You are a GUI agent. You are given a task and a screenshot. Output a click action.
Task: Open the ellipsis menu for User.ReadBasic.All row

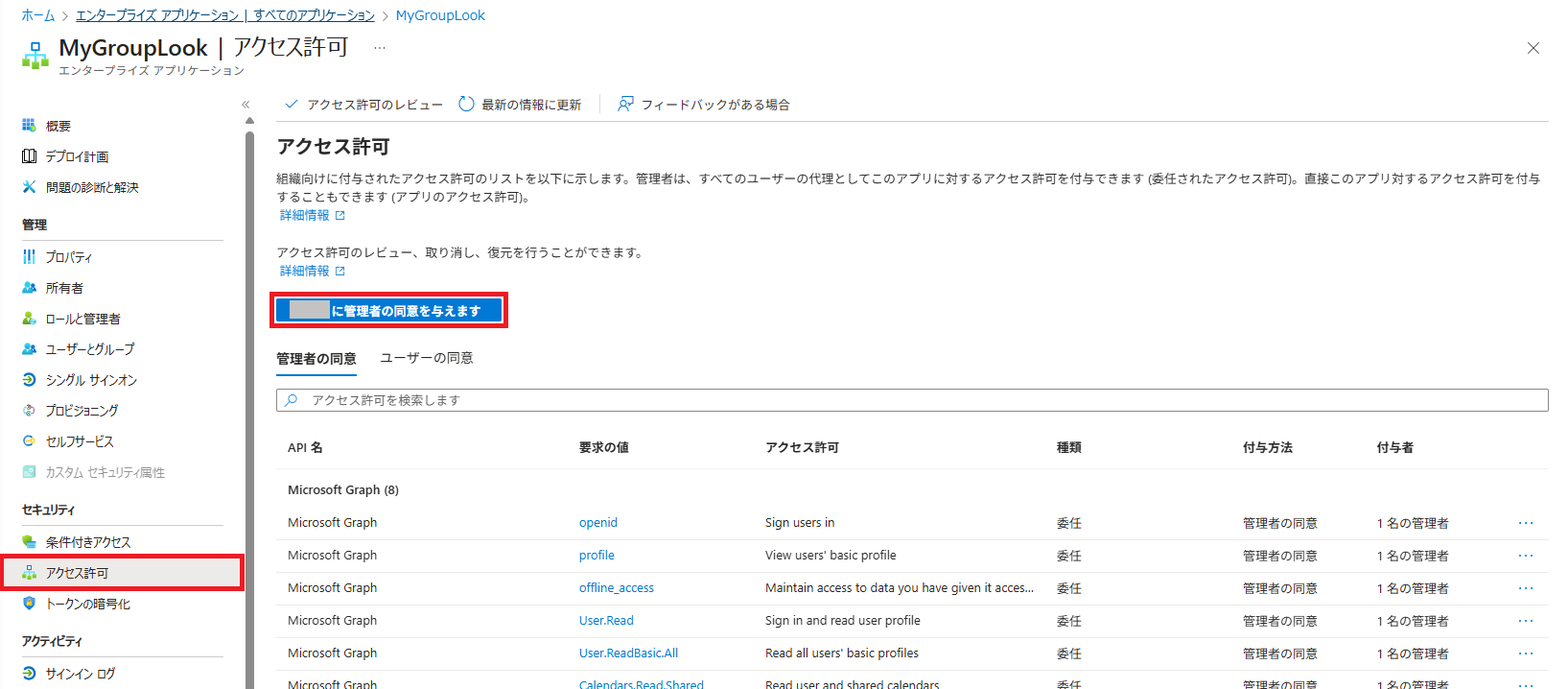(x=1526, y=653)
